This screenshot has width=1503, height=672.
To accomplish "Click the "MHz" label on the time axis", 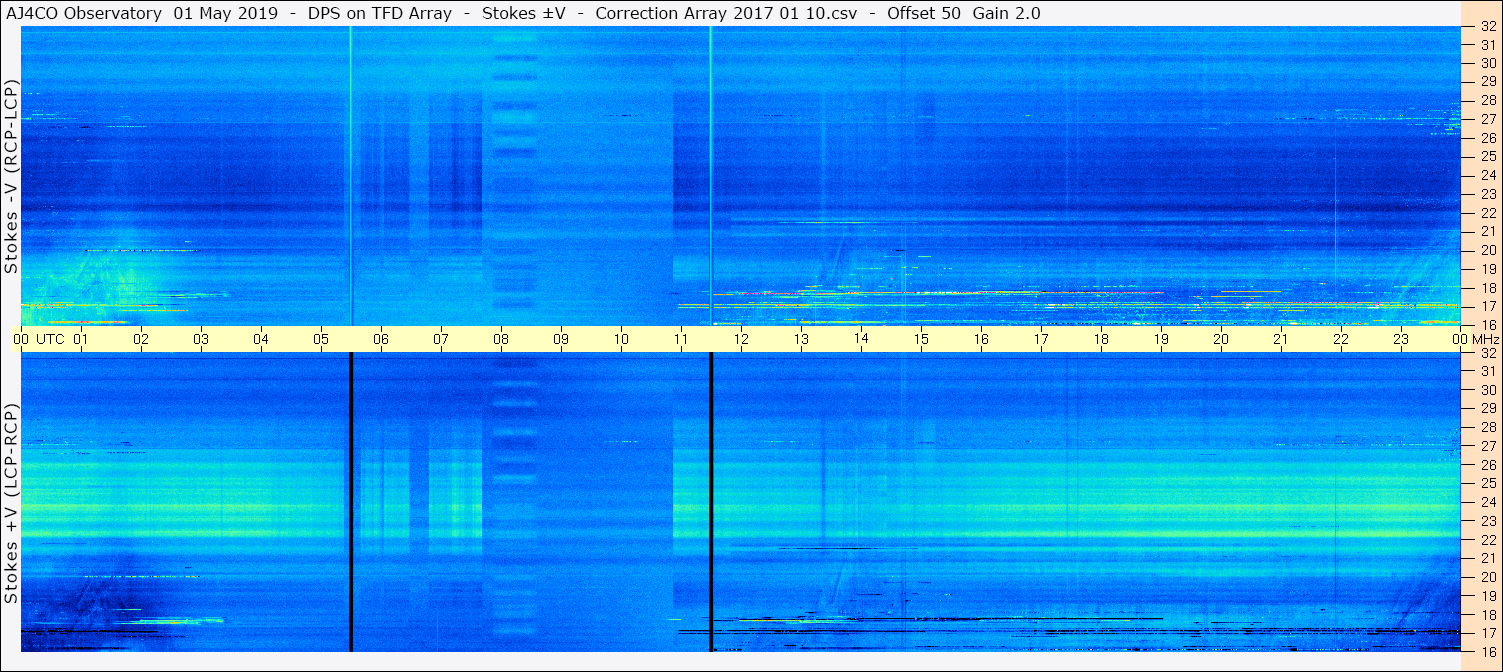I will click(1485, 339).
